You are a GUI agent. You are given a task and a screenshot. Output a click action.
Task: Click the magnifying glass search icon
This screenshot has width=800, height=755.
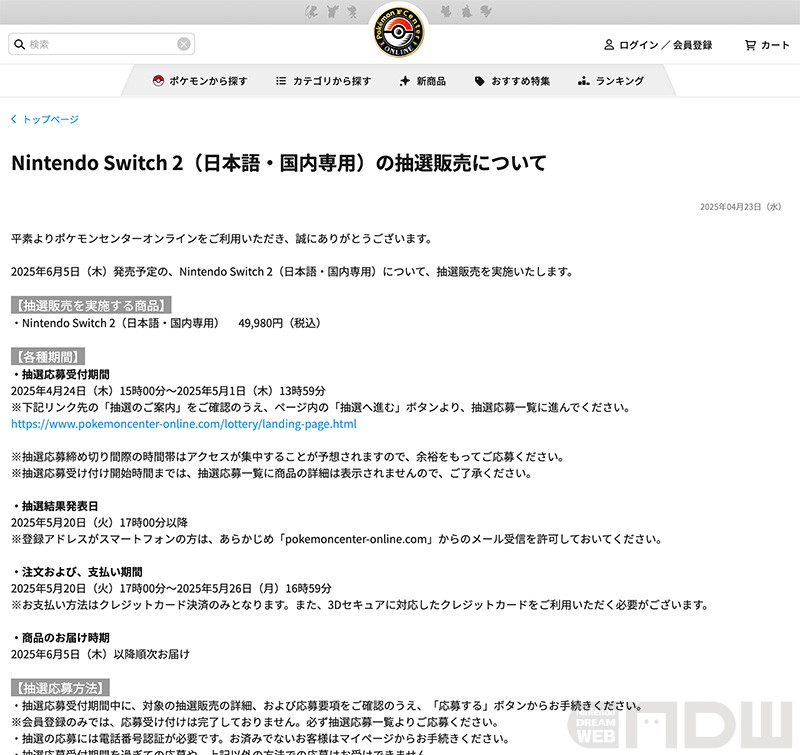point(19,44)
